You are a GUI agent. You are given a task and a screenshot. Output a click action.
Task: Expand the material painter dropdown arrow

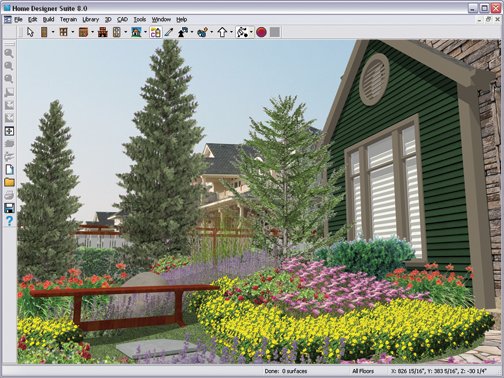212,32
